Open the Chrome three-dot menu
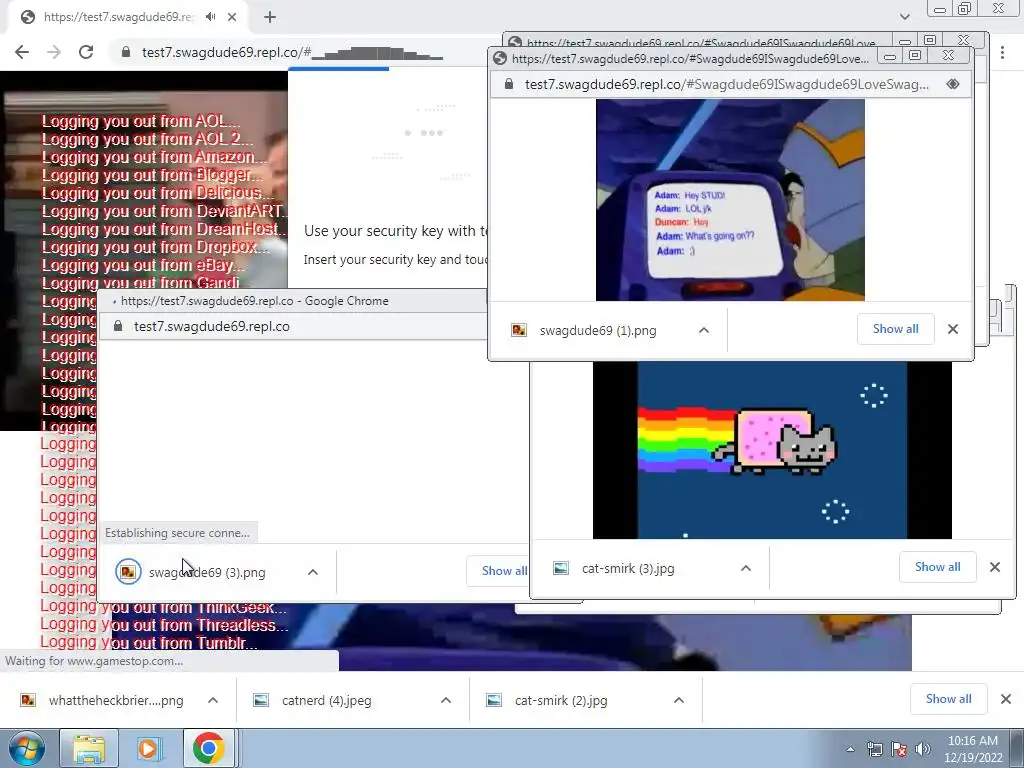 [x=1002, y=52]
